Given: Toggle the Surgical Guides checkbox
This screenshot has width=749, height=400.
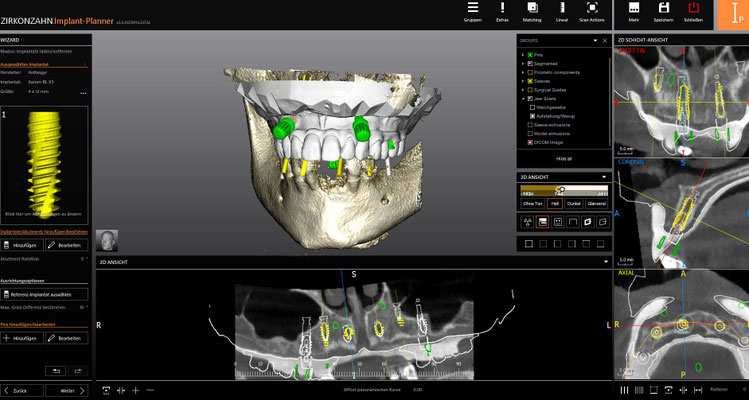Looking at the screenshot, I should tap(530, 90).
